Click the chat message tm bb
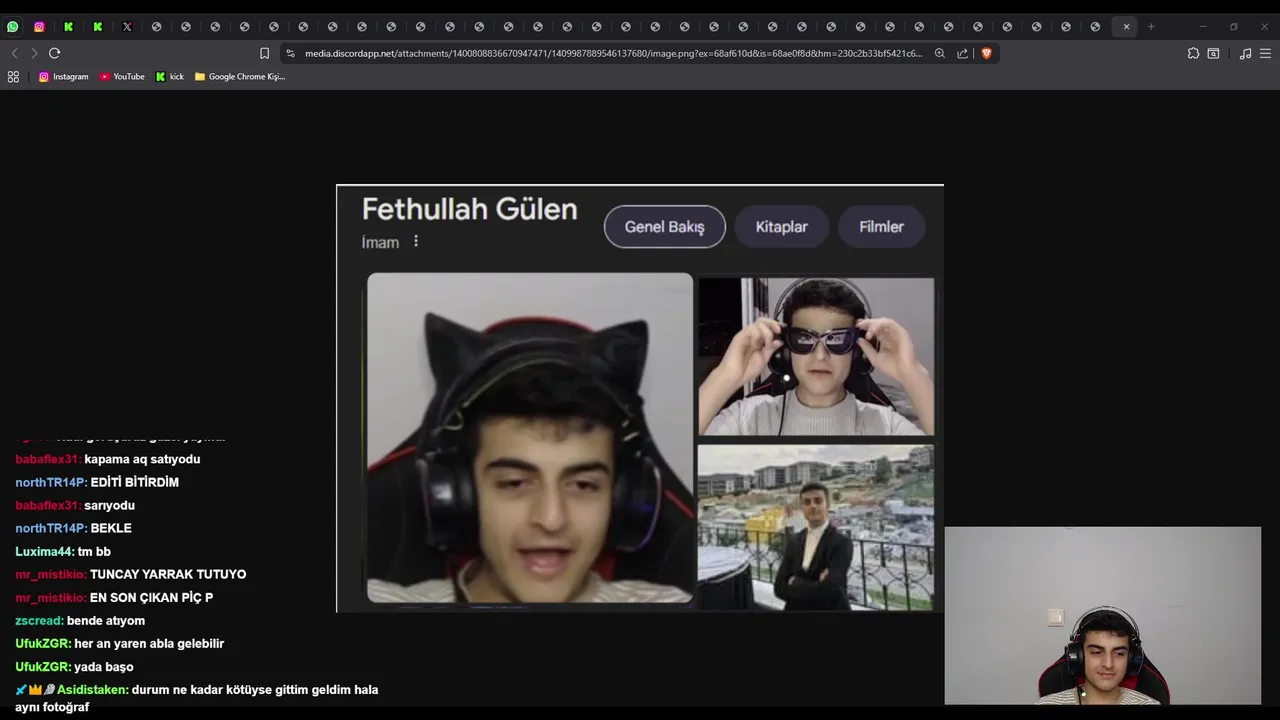Image resolution: width=1280 pixels, height=720 pixels. (94, 551)
